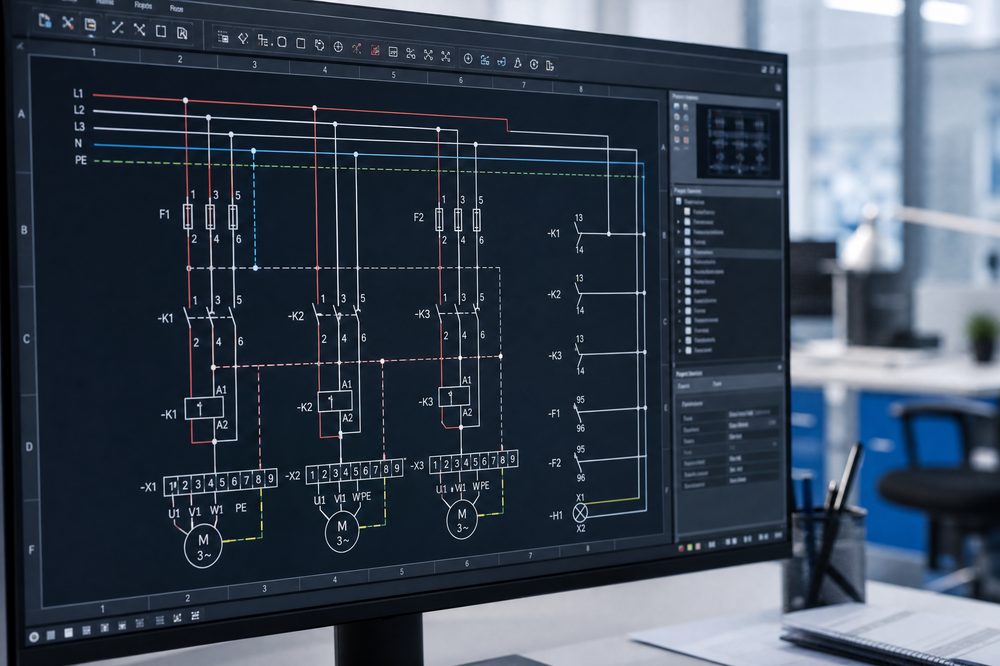The image size is (1000, 666).
Task: Click the motor symbol under terminal strip X2
Action: point(342,533)
